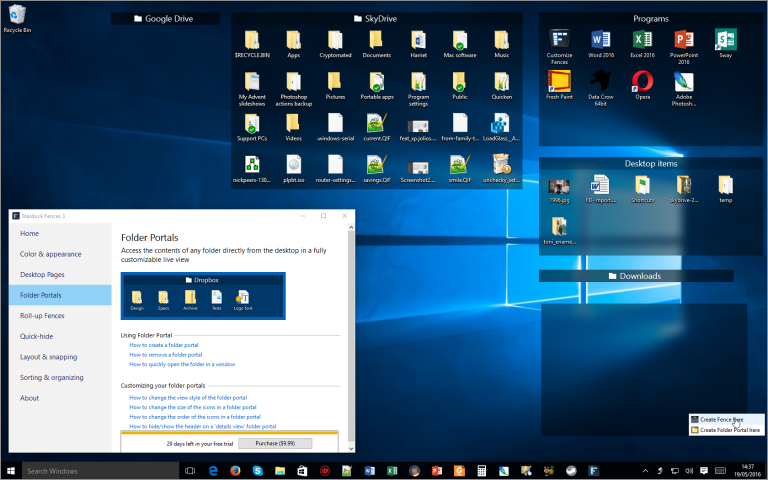768x480 pixels.
Task: Click Firefox icon in the taskbar
Action: point(236,470)
